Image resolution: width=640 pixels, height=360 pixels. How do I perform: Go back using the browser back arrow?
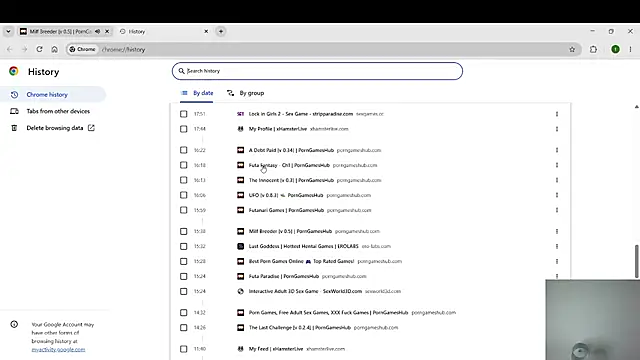10,49
